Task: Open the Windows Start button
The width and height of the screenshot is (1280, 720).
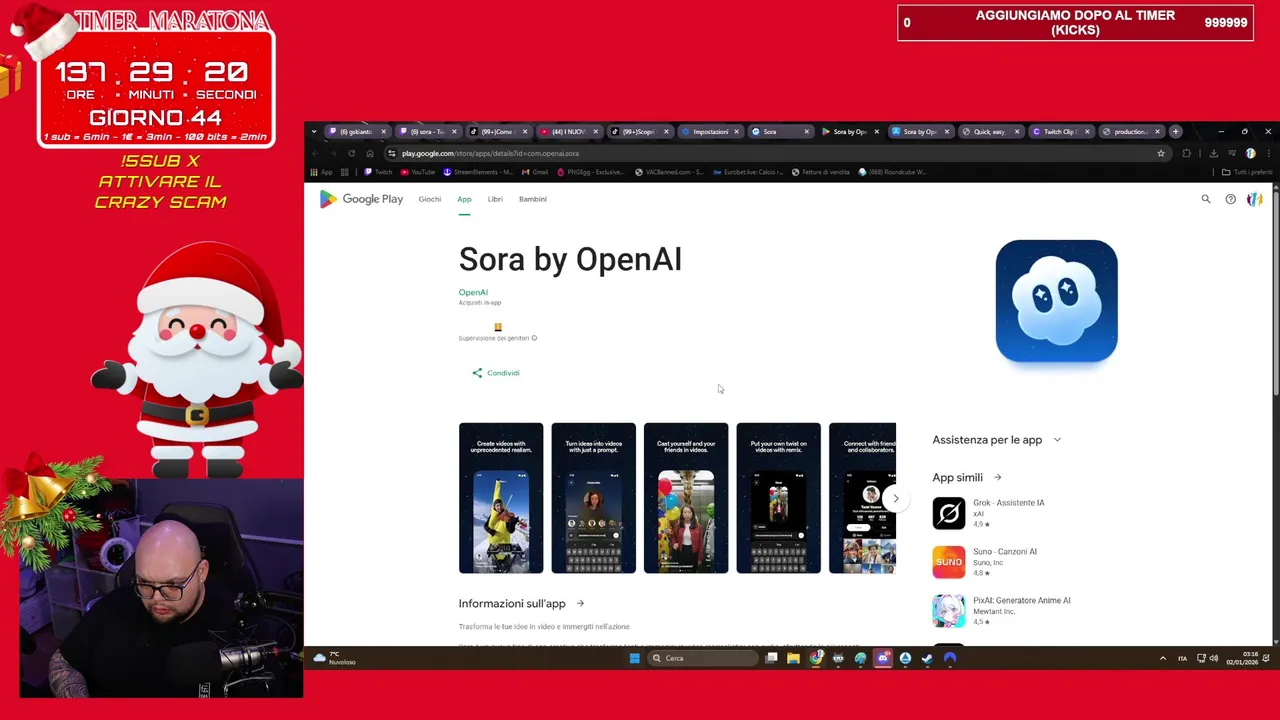Action: [x=634, y=658]
